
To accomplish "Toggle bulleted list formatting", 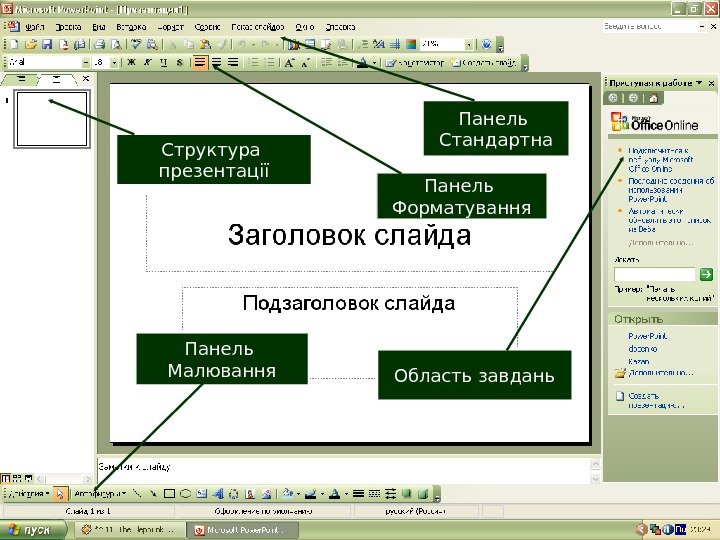I will point(270,62).
